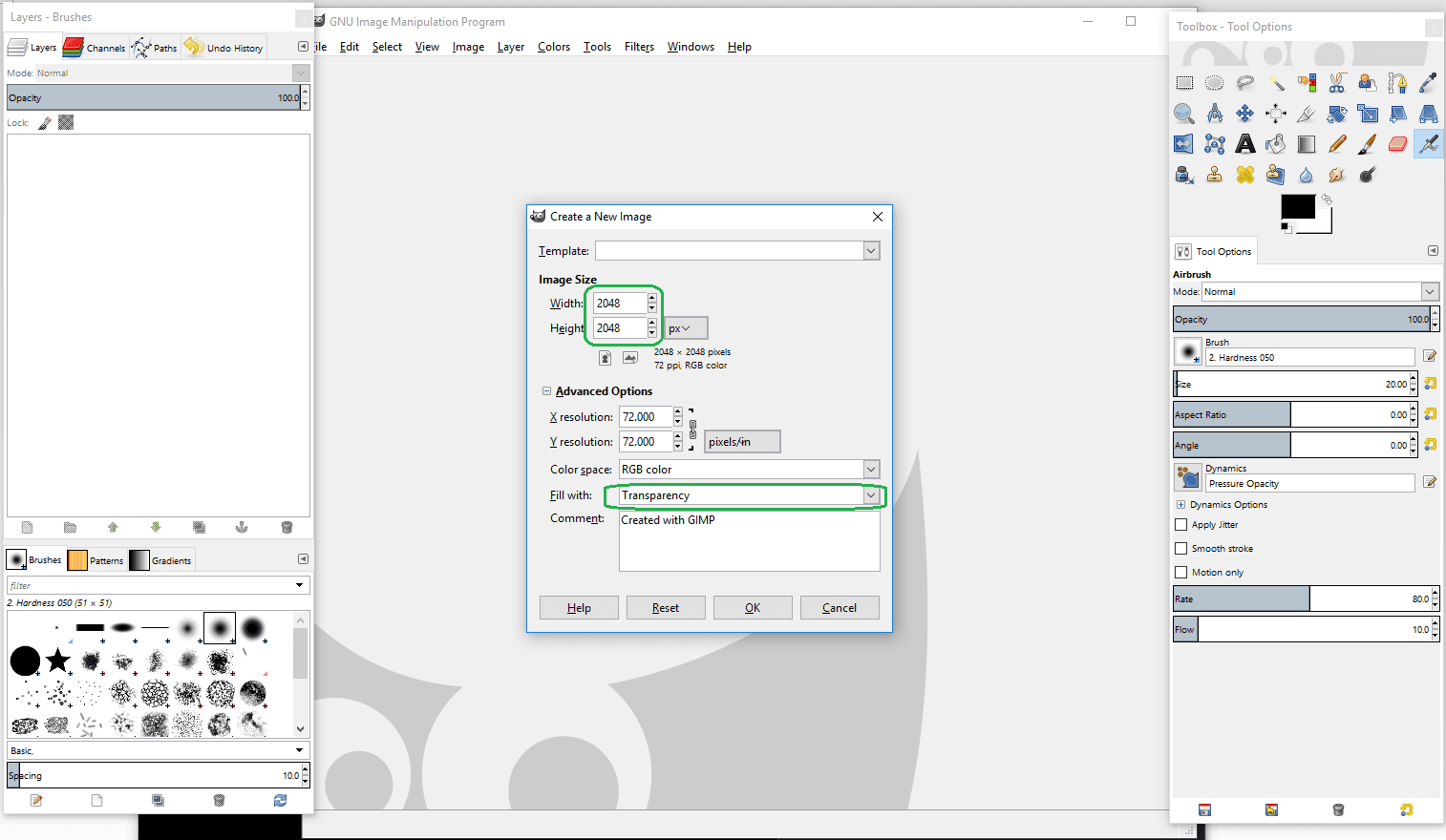Check the Smooth stroke option
This screenshot has height=840, width=1446.
click(1181, 548)
